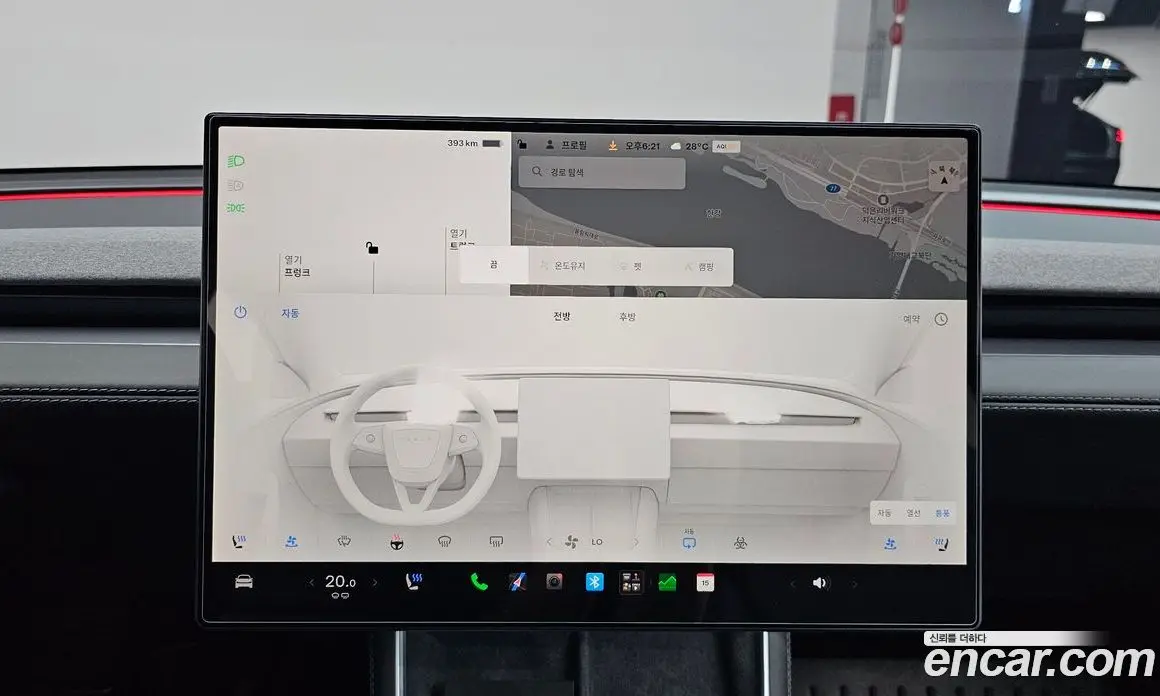
Task: Tap the passenger-side airflow vent icon
Action: tap(890, 544)
